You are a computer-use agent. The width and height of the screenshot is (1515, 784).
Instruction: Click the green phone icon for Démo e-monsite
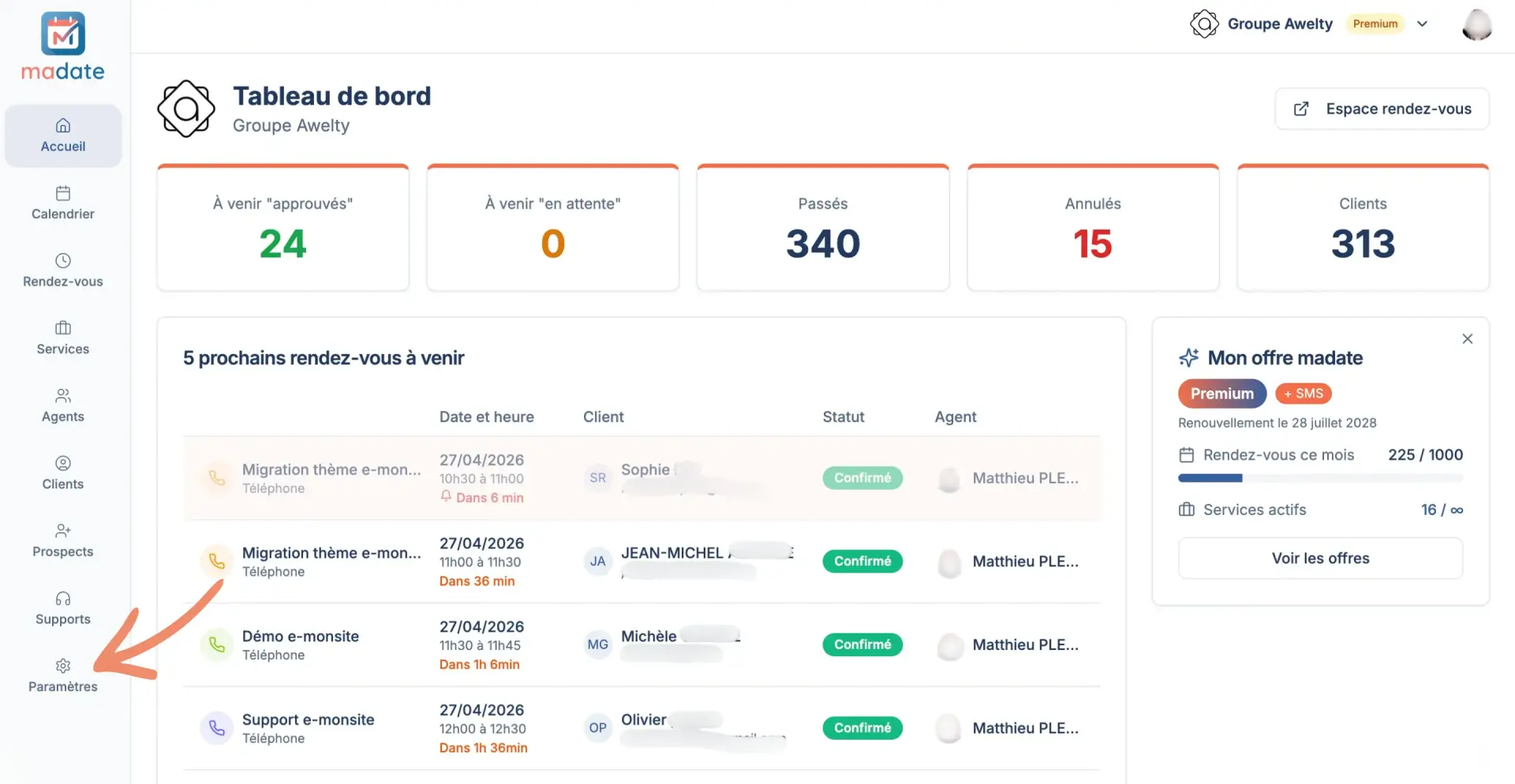click(216, 644)
